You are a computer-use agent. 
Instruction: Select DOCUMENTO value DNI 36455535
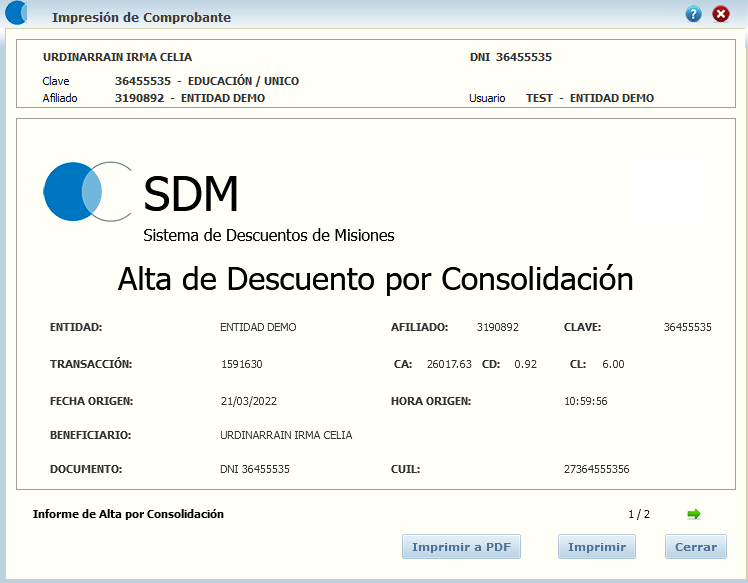click(x=255, y=469)
